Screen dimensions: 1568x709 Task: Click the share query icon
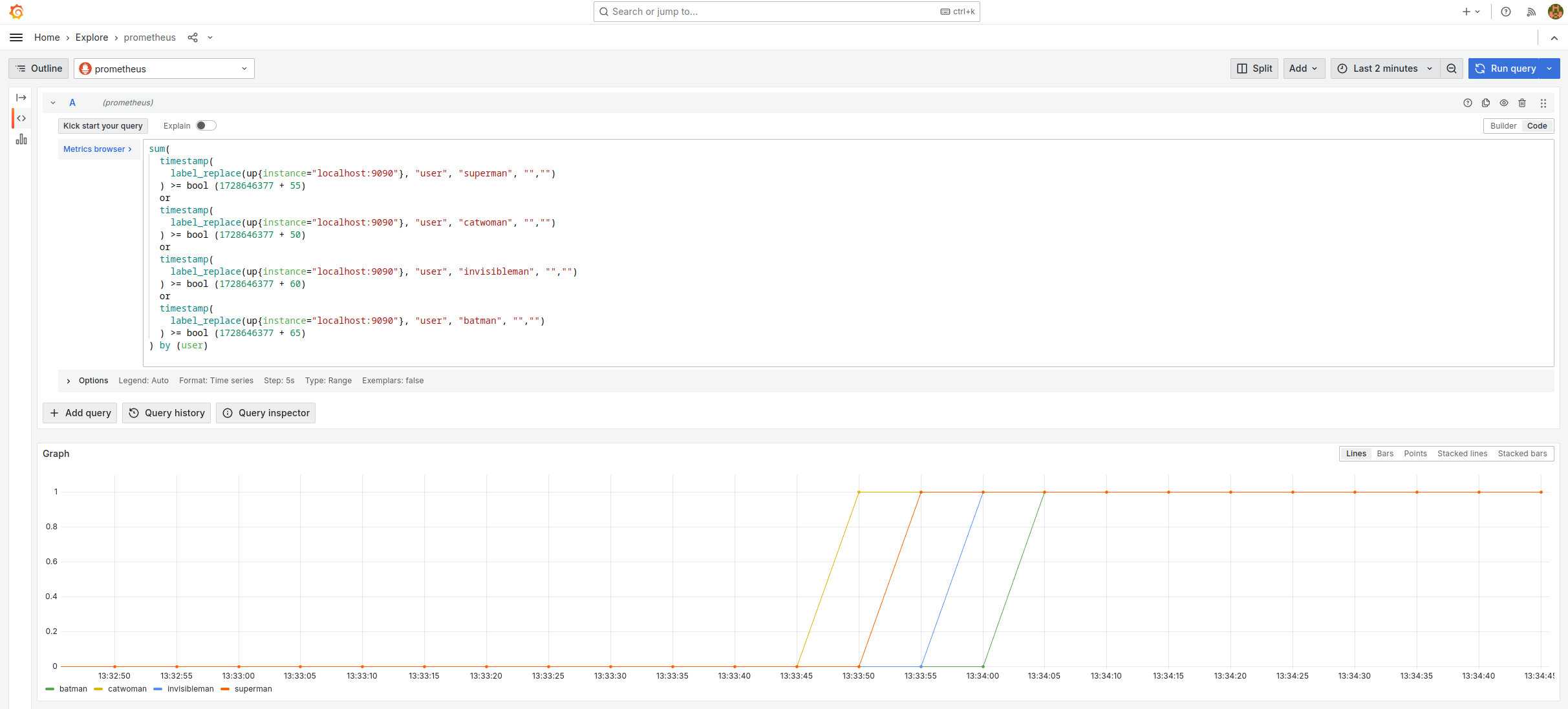(x=193, y=37)
